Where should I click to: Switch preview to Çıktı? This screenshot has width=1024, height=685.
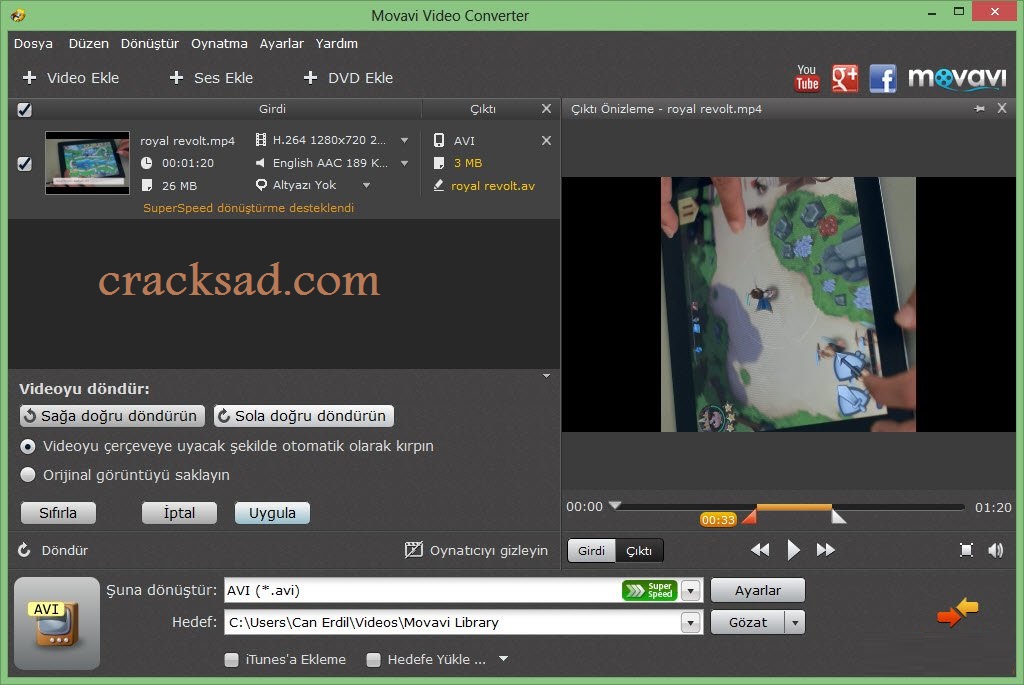(x=639, y=550)
